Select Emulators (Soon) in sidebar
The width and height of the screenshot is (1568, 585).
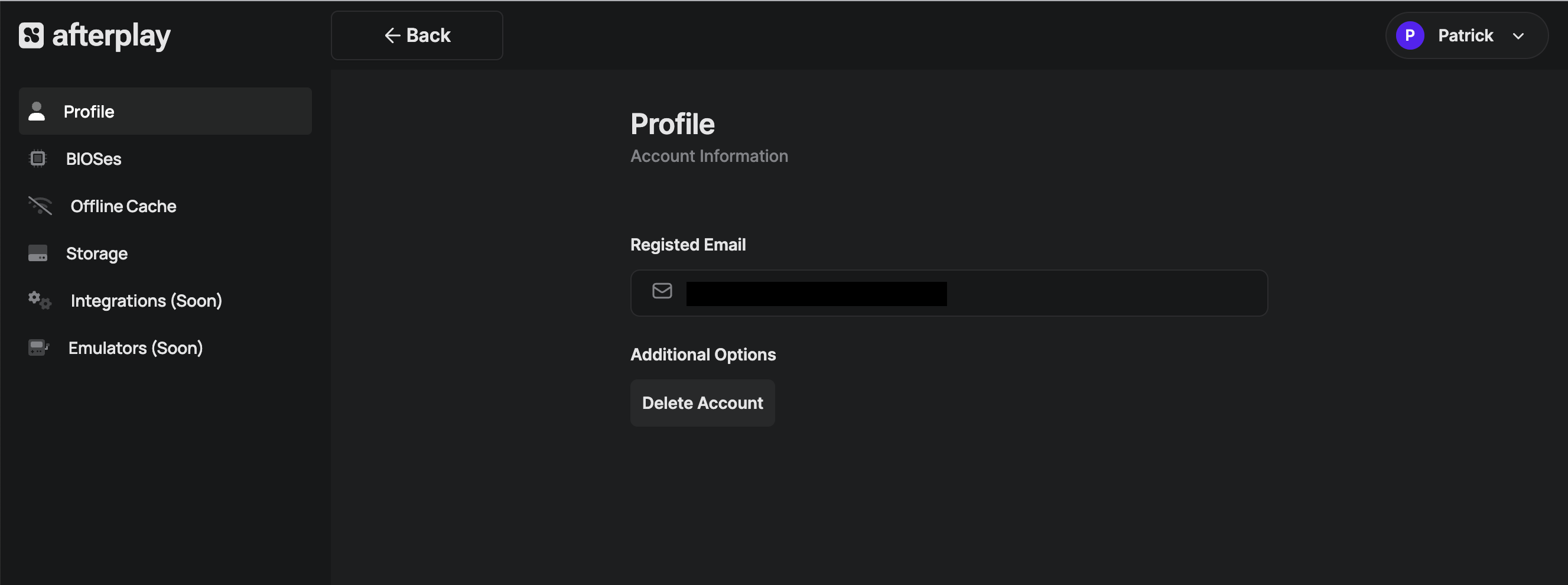click(135, 348)
